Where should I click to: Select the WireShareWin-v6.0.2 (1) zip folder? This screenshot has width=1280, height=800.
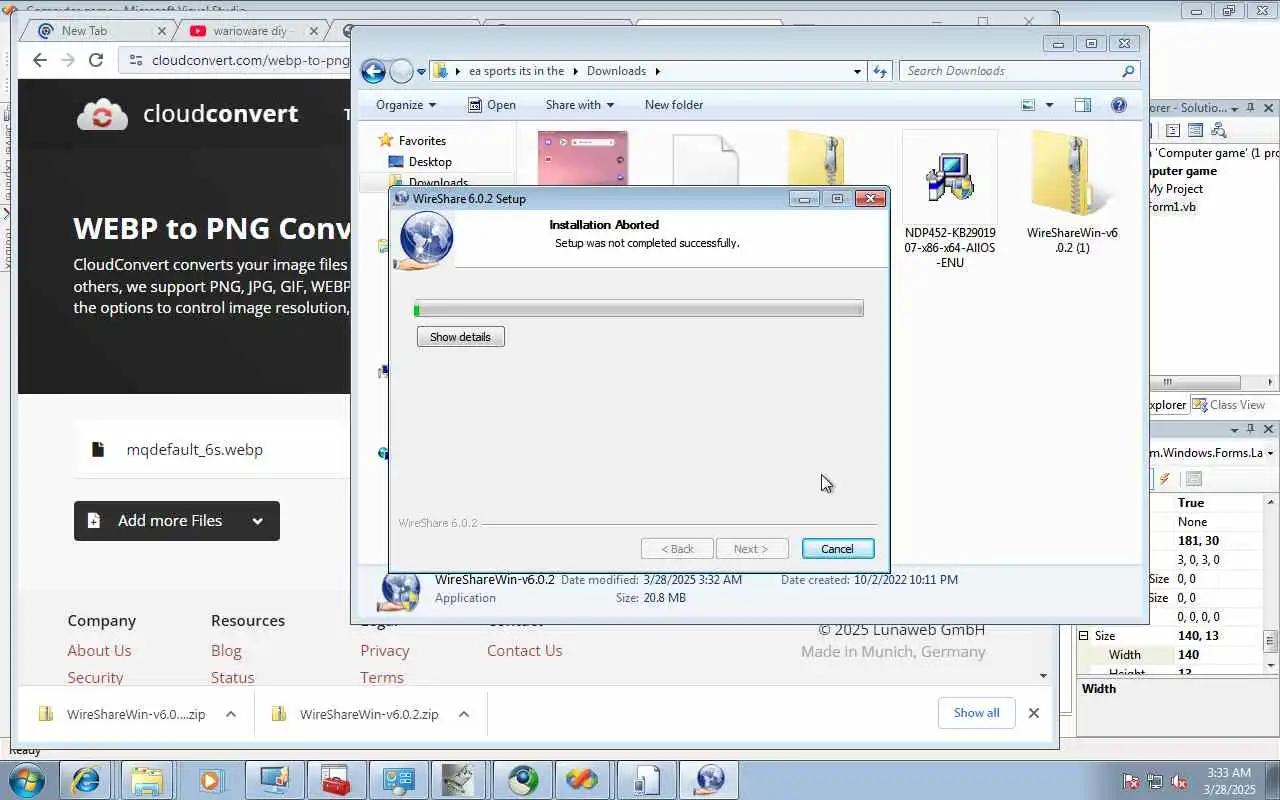pyautogui.click(x=1072, y=192)
